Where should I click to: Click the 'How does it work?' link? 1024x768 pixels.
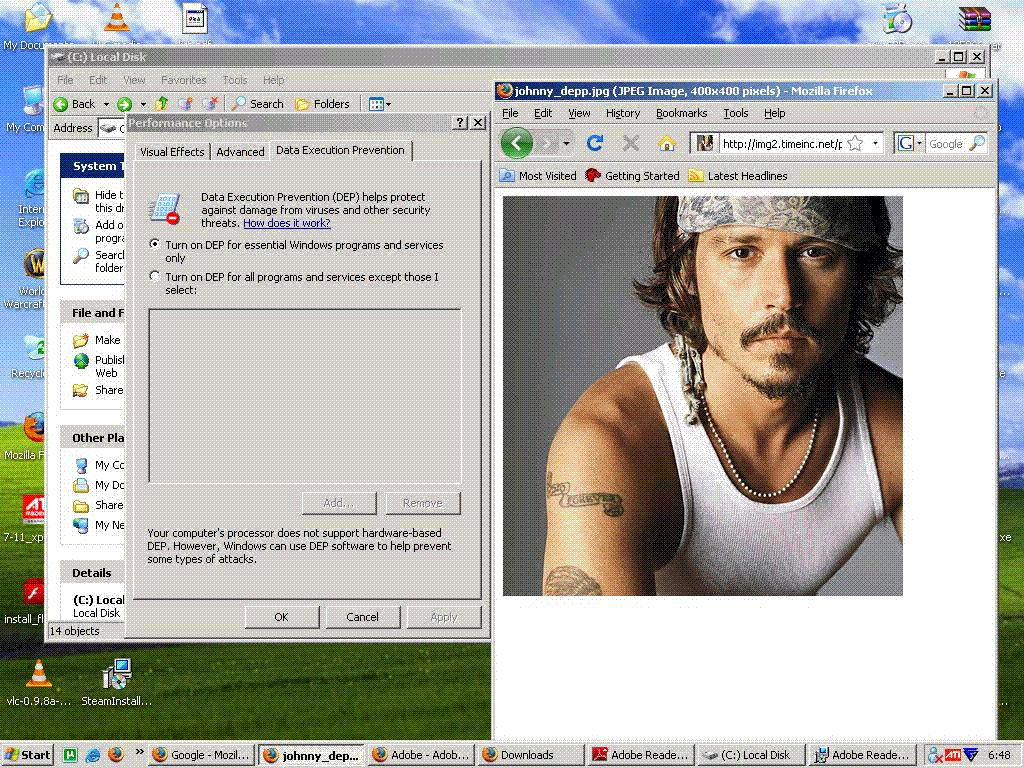coord(287,223)
